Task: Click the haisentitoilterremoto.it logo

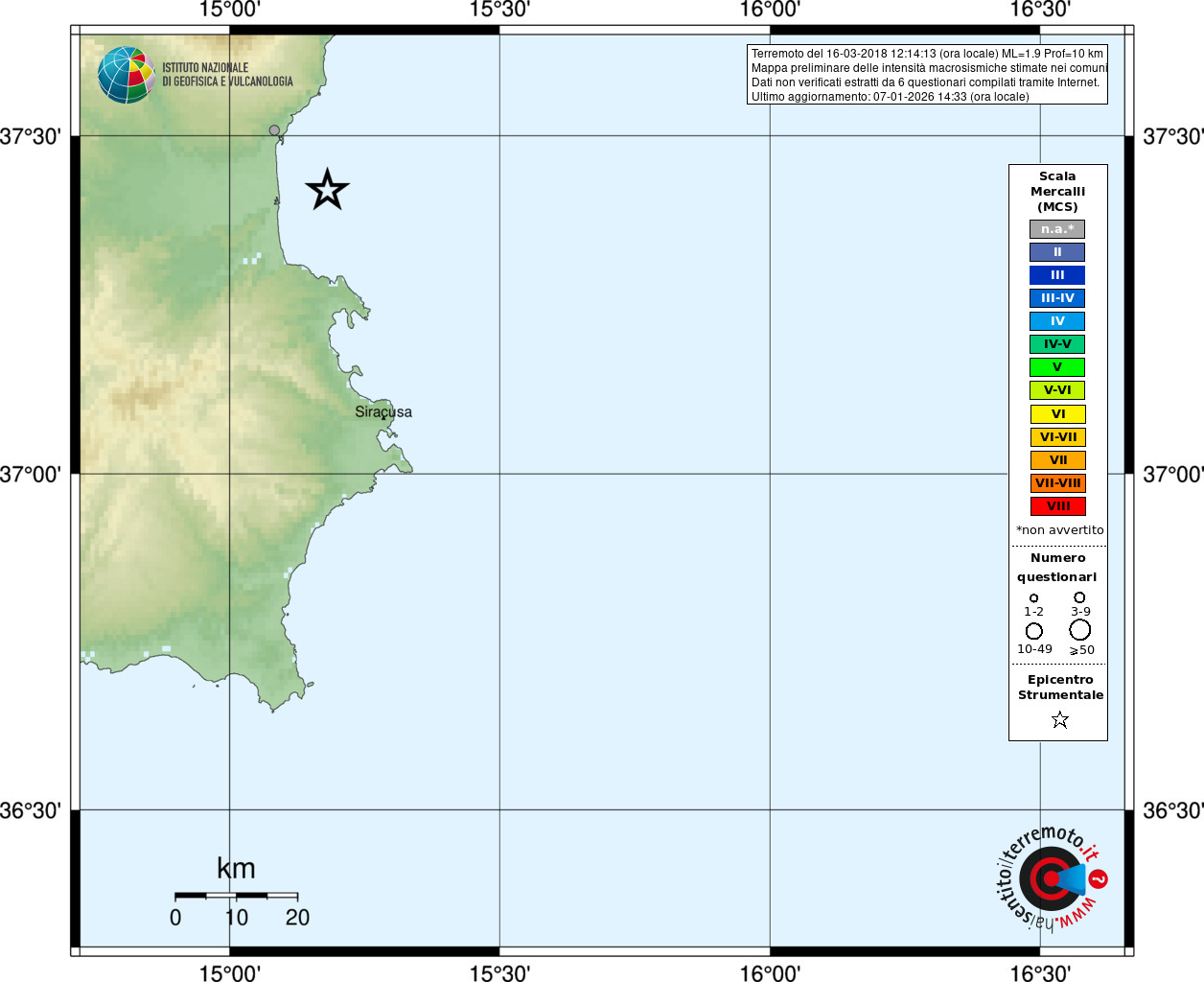Action: pos(1053,877)
